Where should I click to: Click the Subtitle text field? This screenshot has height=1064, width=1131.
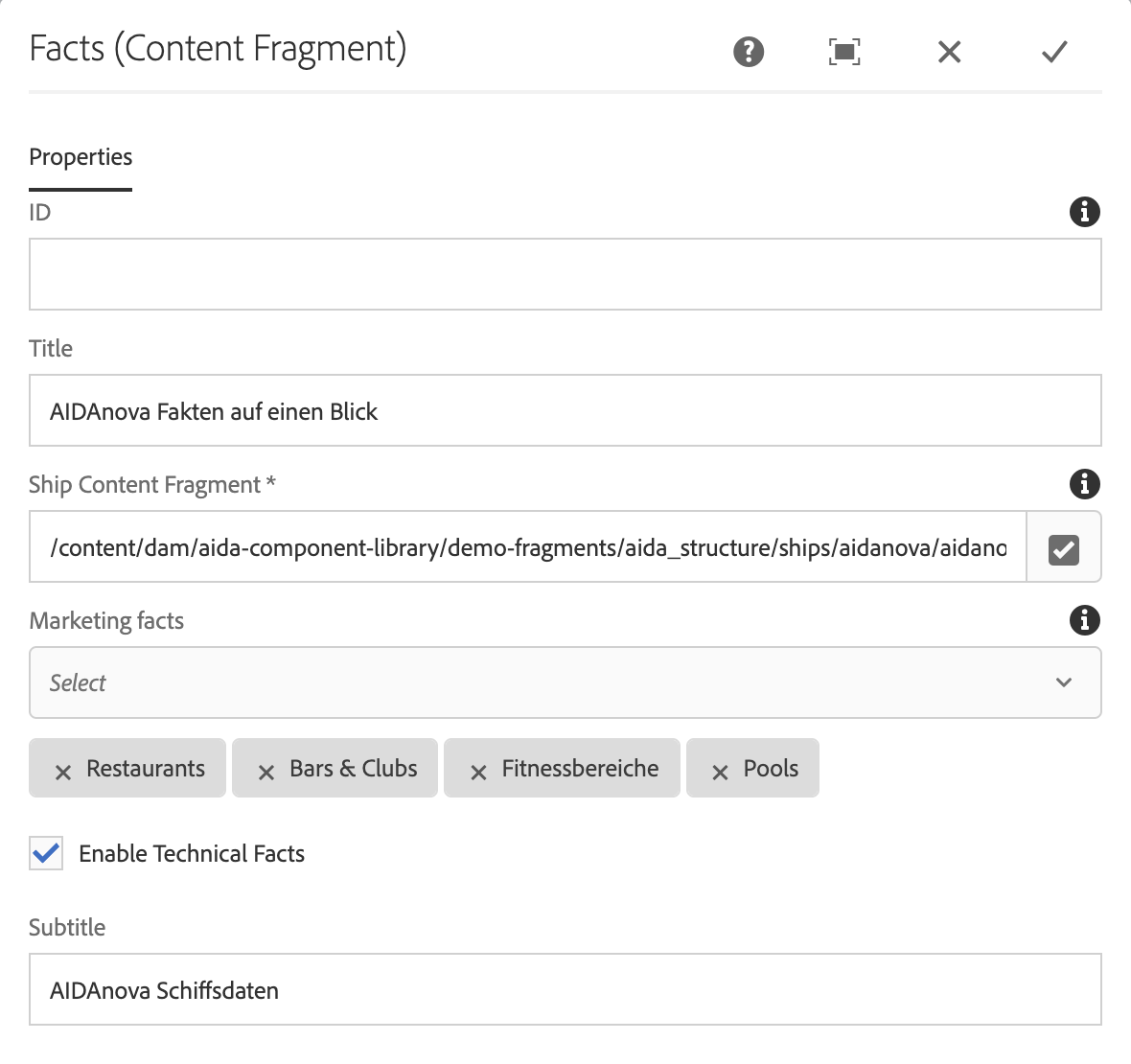click(x=565, y=989)
